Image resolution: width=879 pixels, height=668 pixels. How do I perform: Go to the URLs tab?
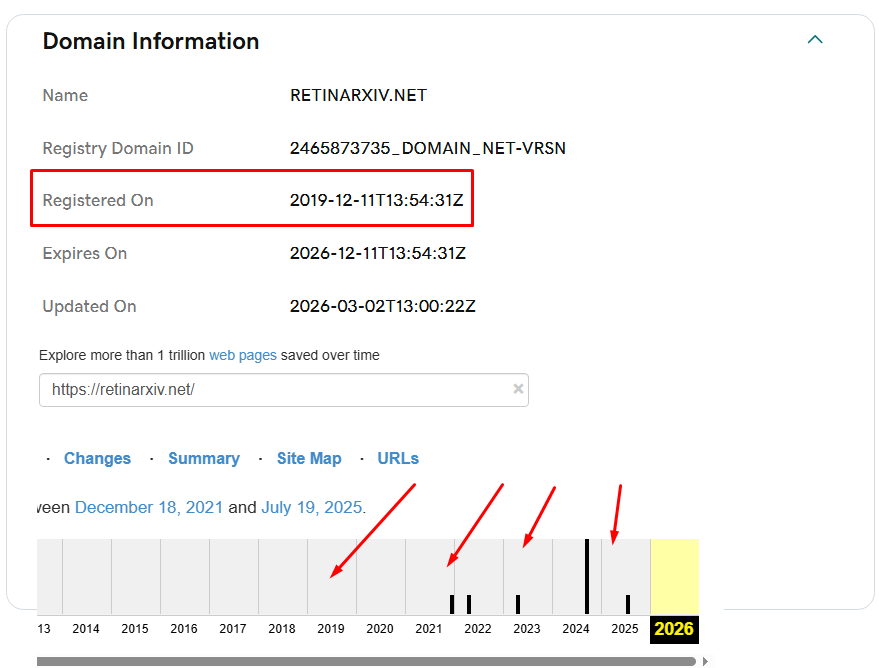tap(398, 458)
